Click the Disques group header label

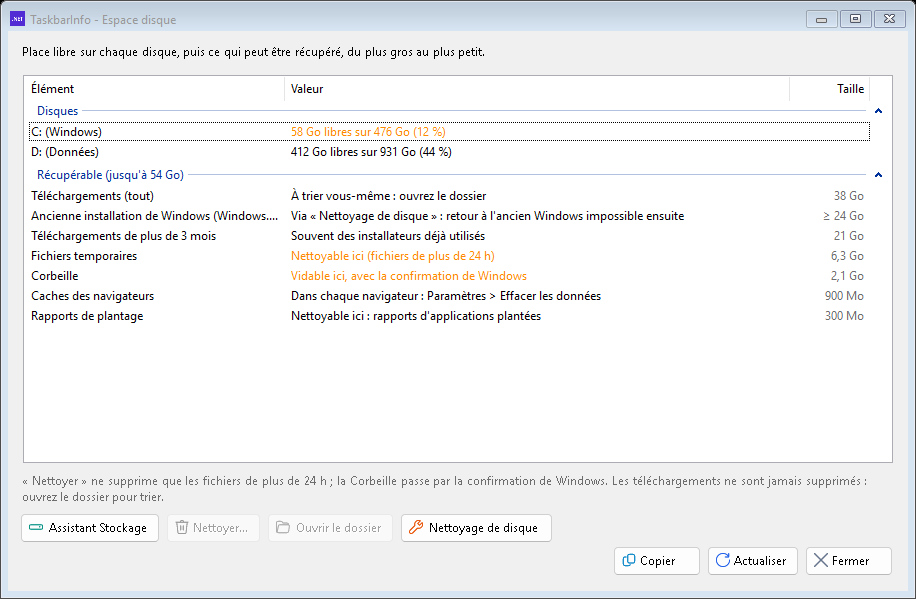pos(57,111)
